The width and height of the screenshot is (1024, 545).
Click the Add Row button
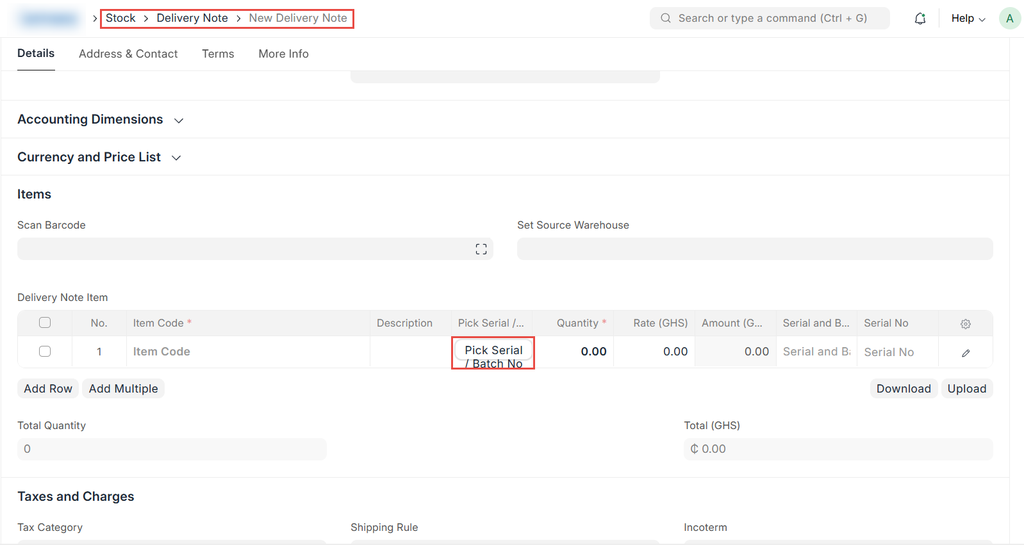pos(48,389)
